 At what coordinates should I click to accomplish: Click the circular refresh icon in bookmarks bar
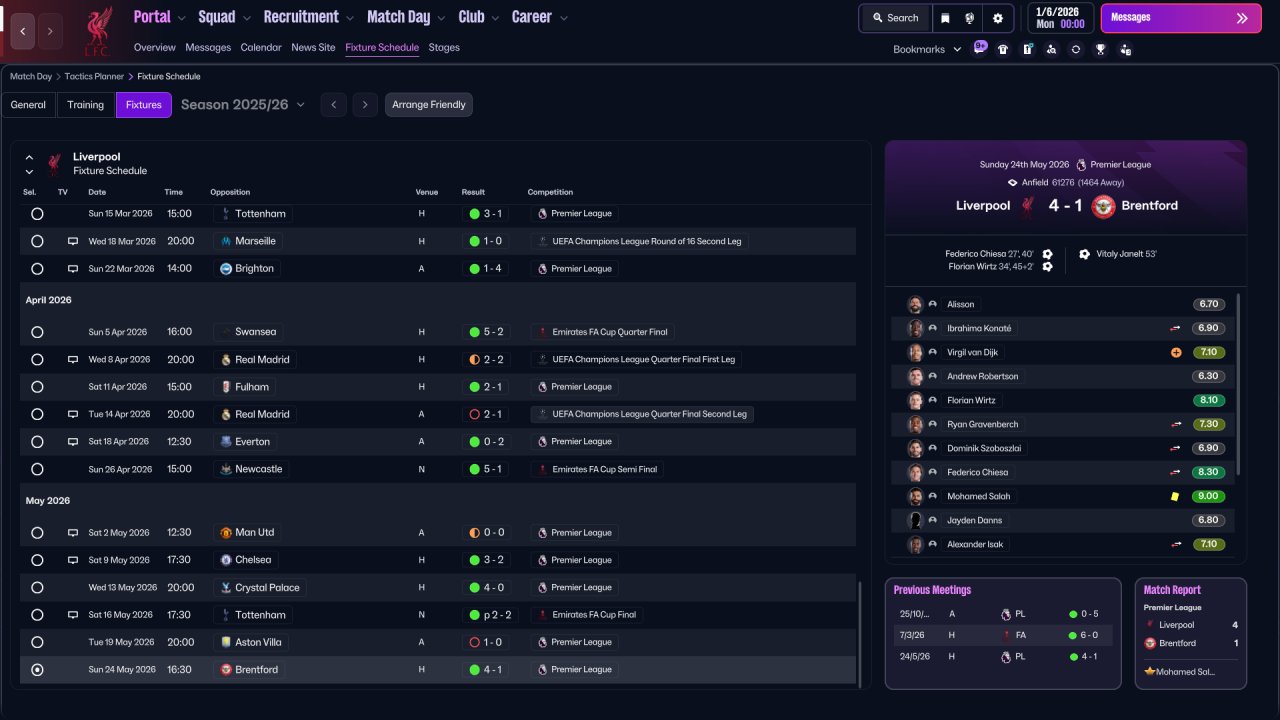point(1076,49)
